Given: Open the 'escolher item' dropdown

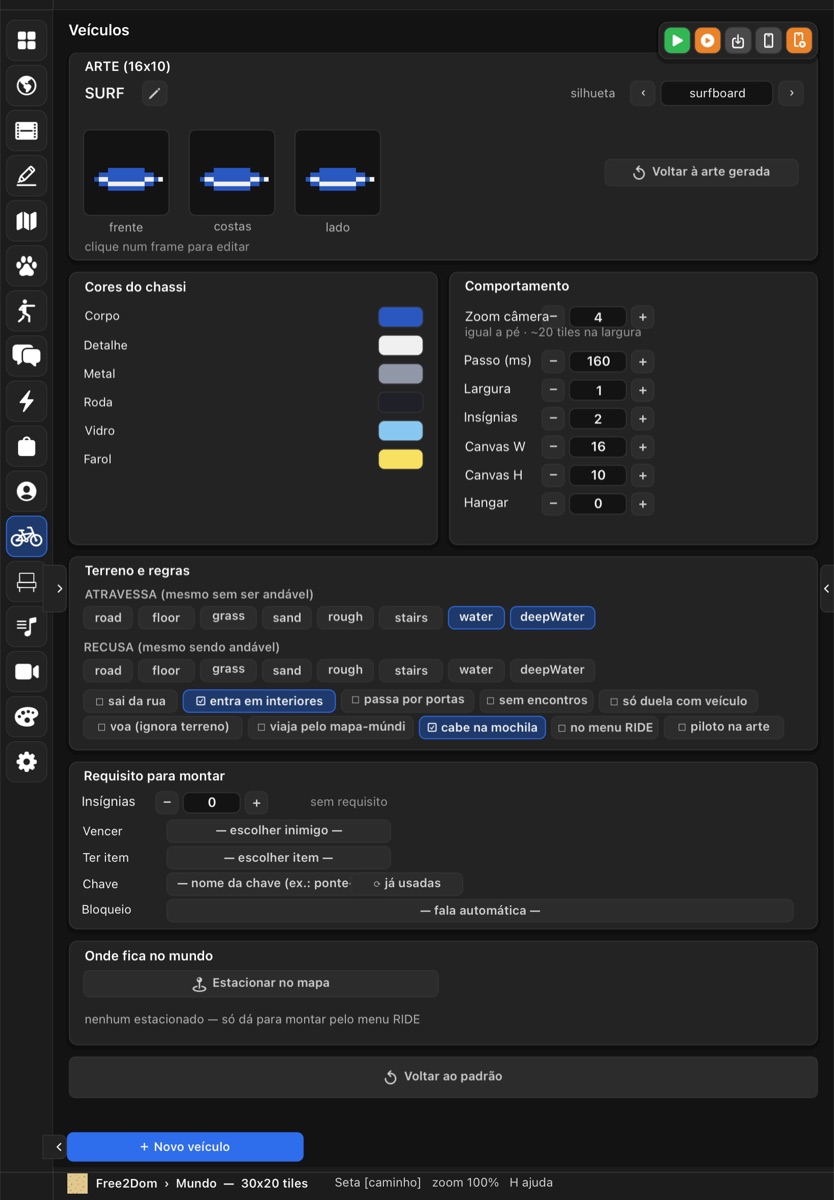Looking at the screenshot, I should [279, 858].
